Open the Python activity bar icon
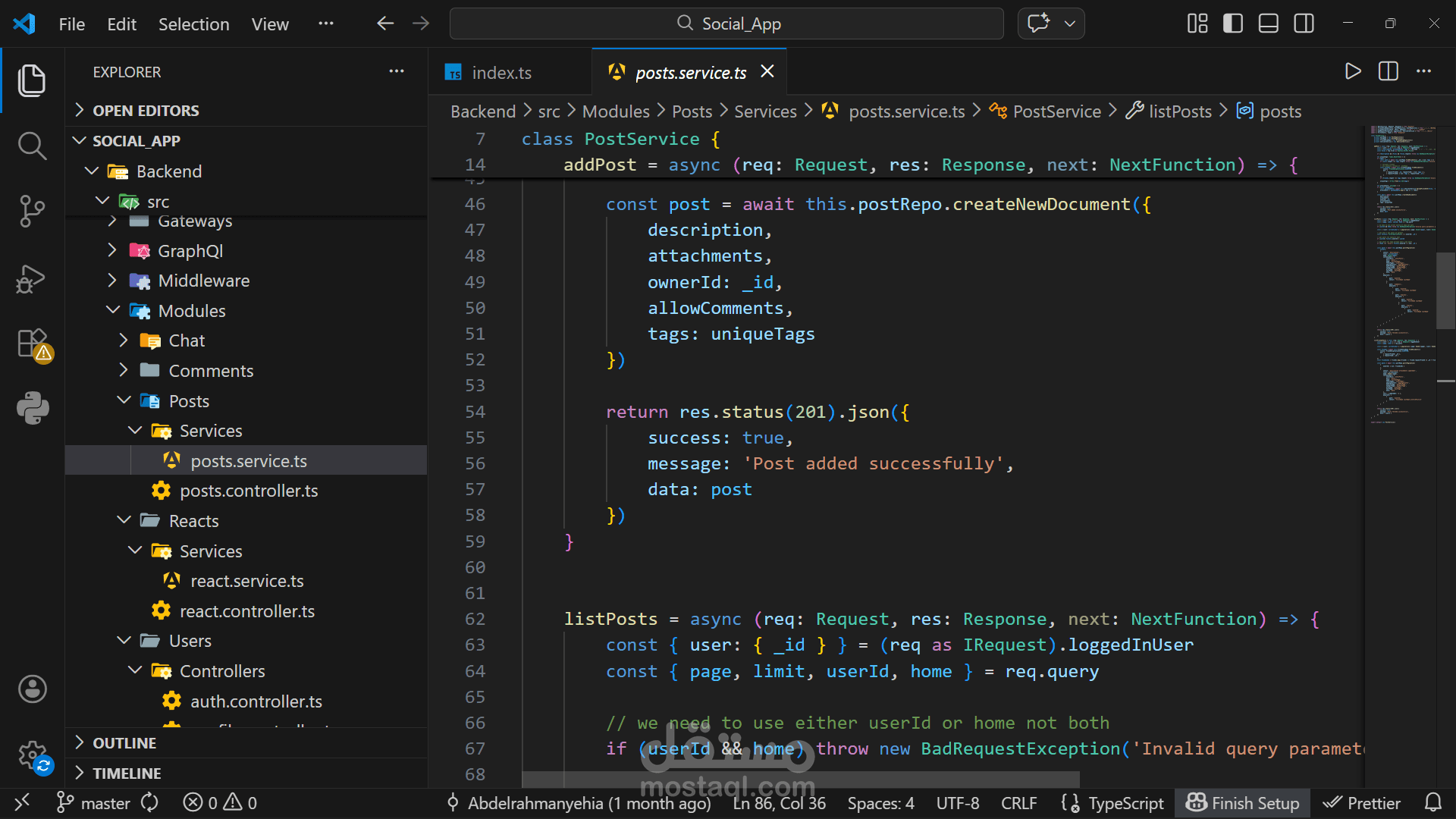 click(x=32, y=408)
